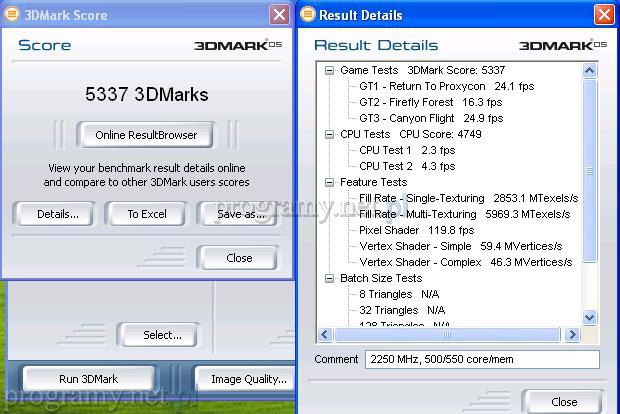This screenshot has width=620, height=414.
Task: Open Image Quality... settings
Action: pos(242,379)
